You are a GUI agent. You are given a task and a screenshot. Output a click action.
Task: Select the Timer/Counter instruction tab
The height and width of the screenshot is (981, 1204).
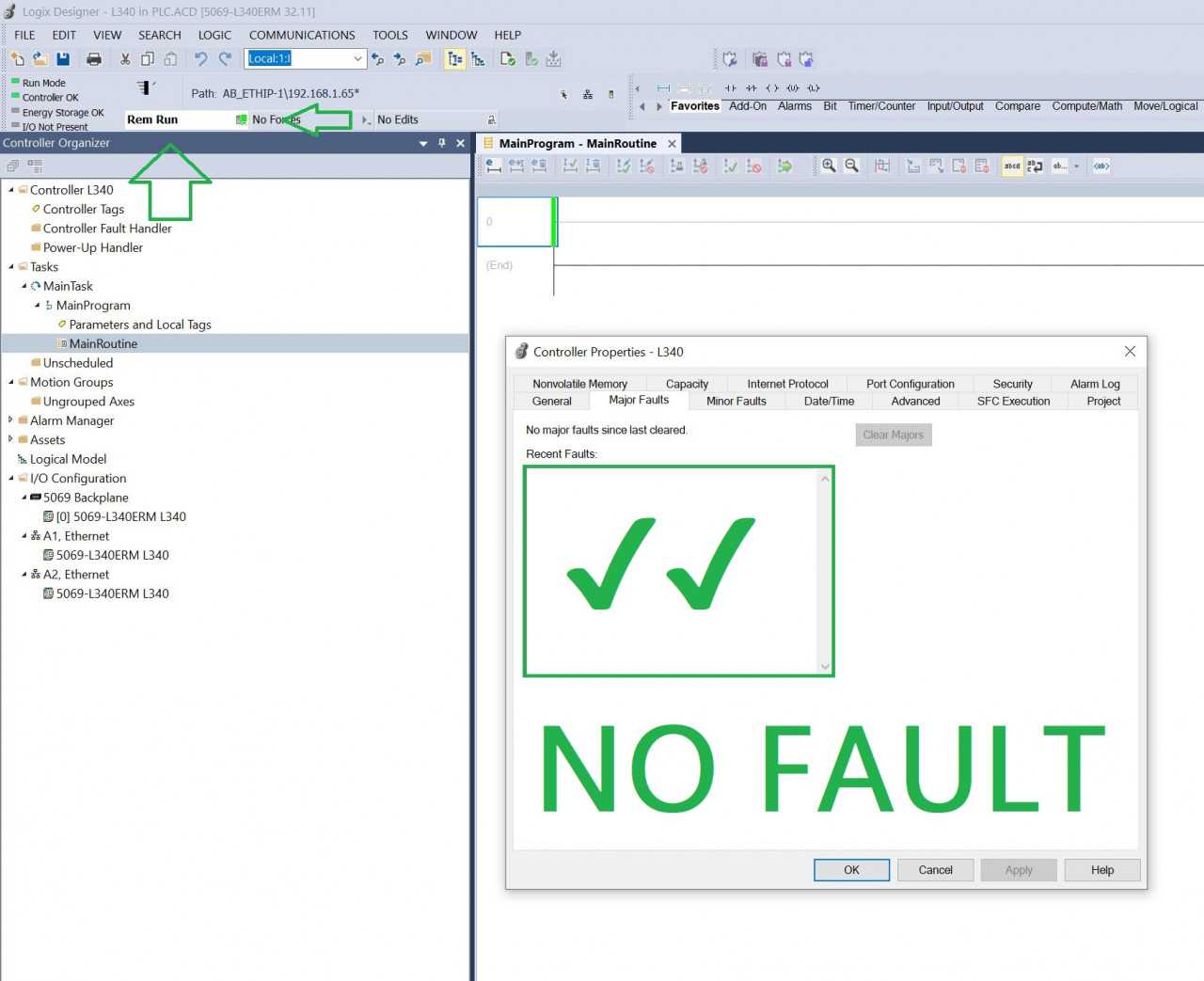[x=881, y=106]
